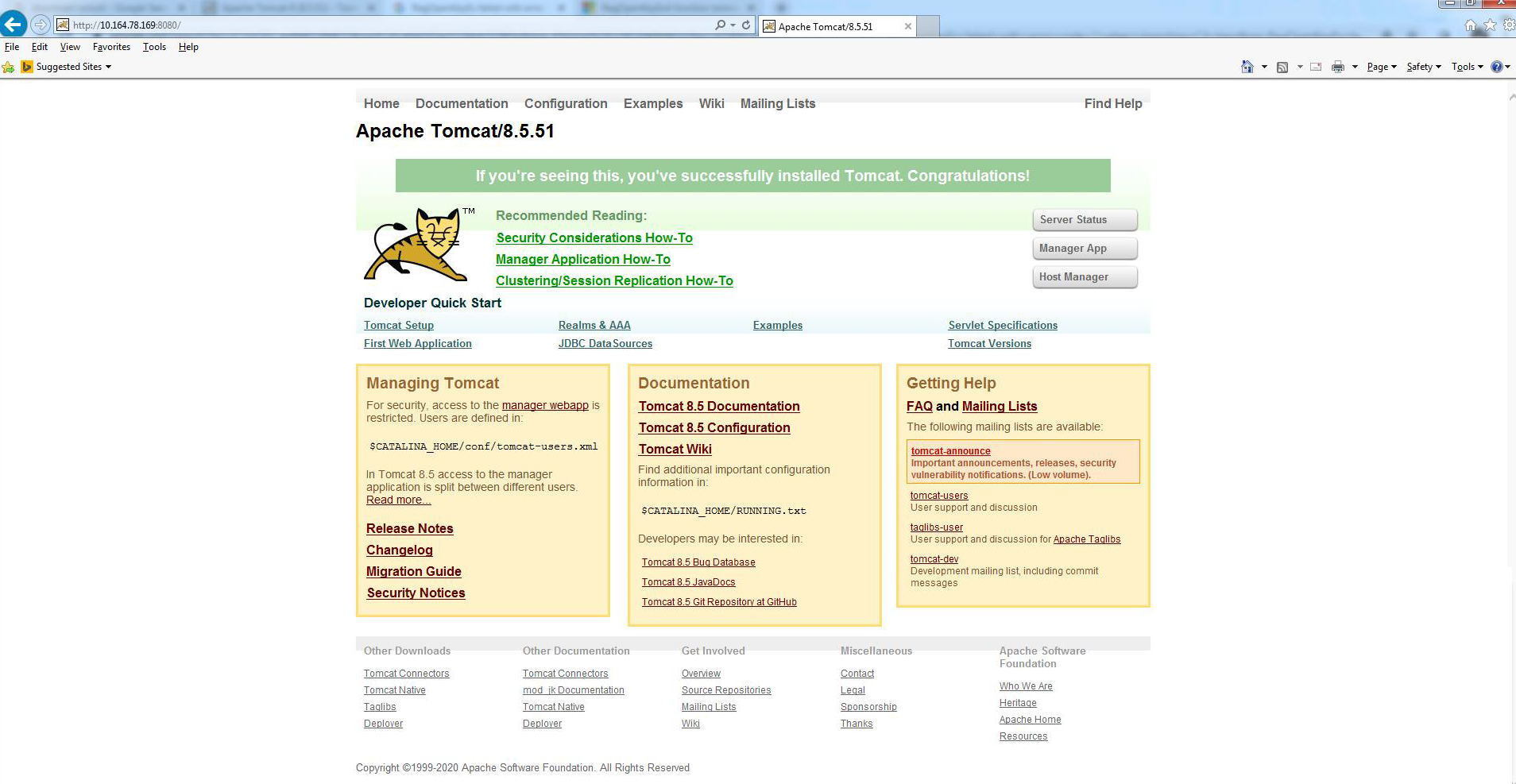
Task: Expand the feeds dropdown arrow
Action: [1300, 67]
